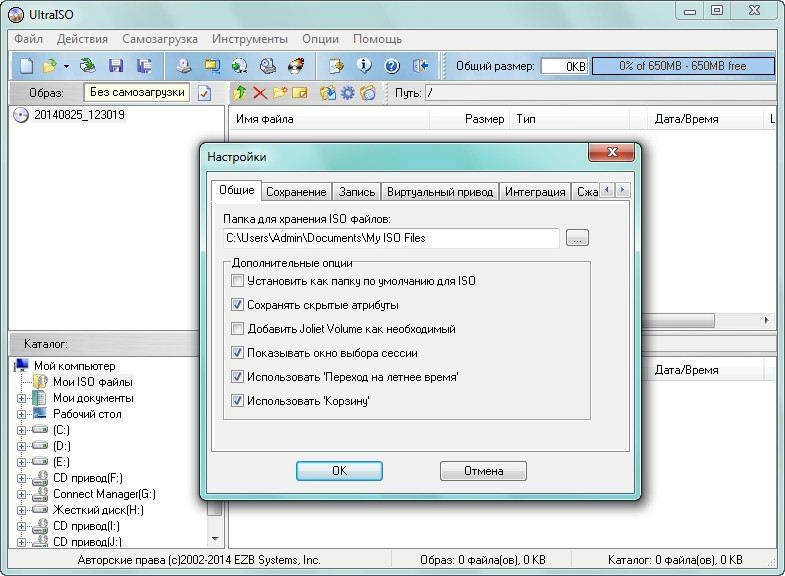Open the 'Действия' menu
The width and height of the screenshot is (785, 576).
82,39
